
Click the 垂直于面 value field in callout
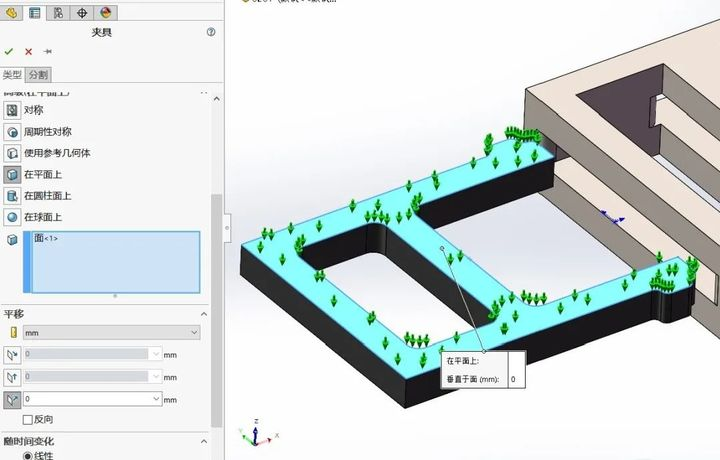pos(514,380)
